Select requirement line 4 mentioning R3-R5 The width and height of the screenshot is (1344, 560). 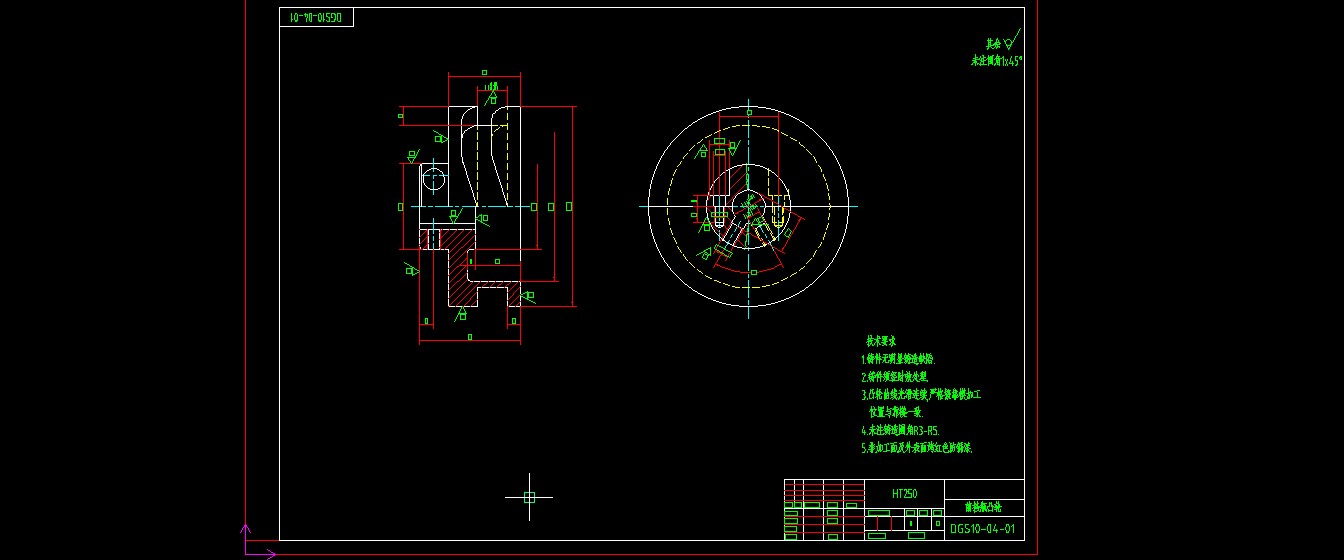tap(900, 430)
